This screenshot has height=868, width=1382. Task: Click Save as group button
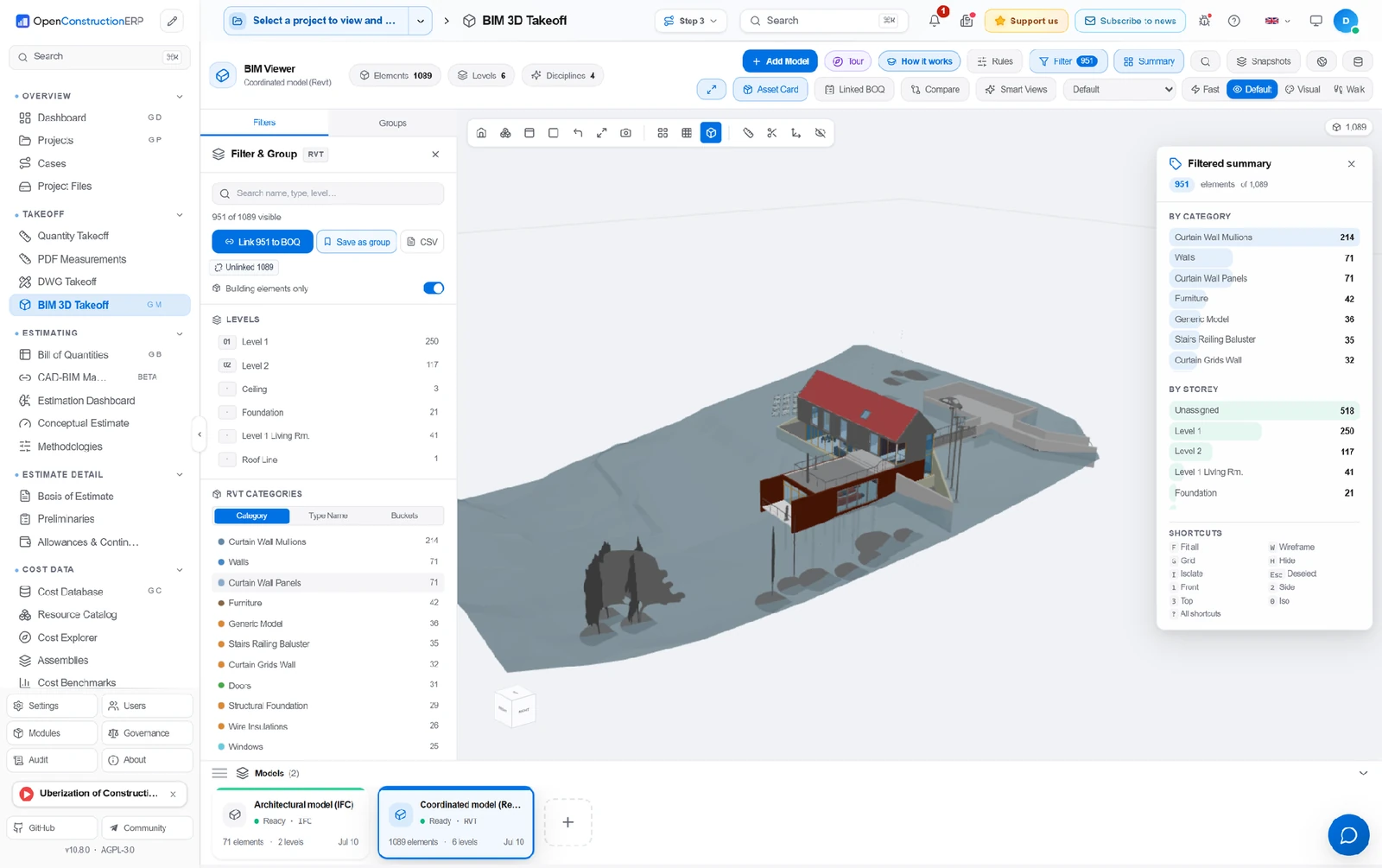click(357, 242)
